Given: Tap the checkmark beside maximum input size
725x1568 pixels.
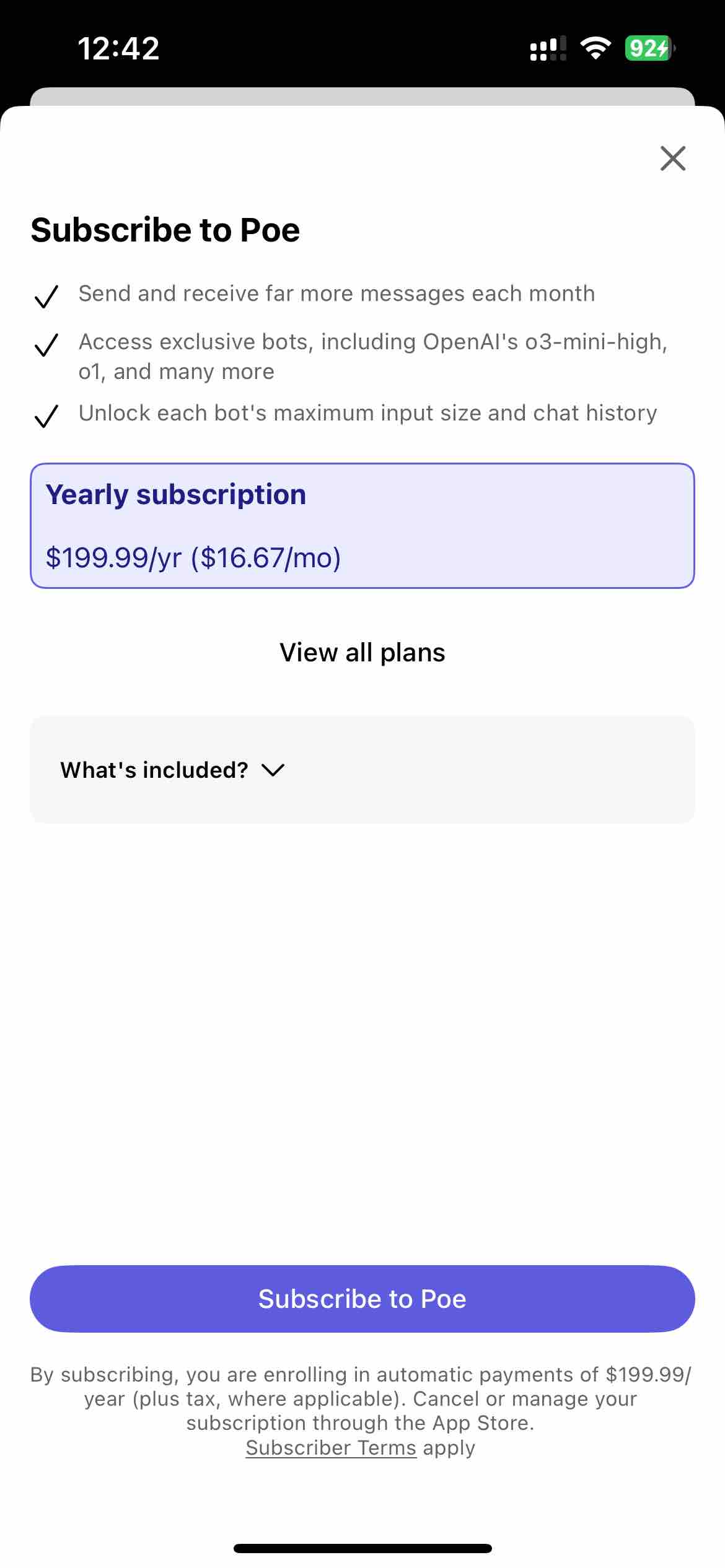Looking at the screenshot, I should tap(46, 416).
